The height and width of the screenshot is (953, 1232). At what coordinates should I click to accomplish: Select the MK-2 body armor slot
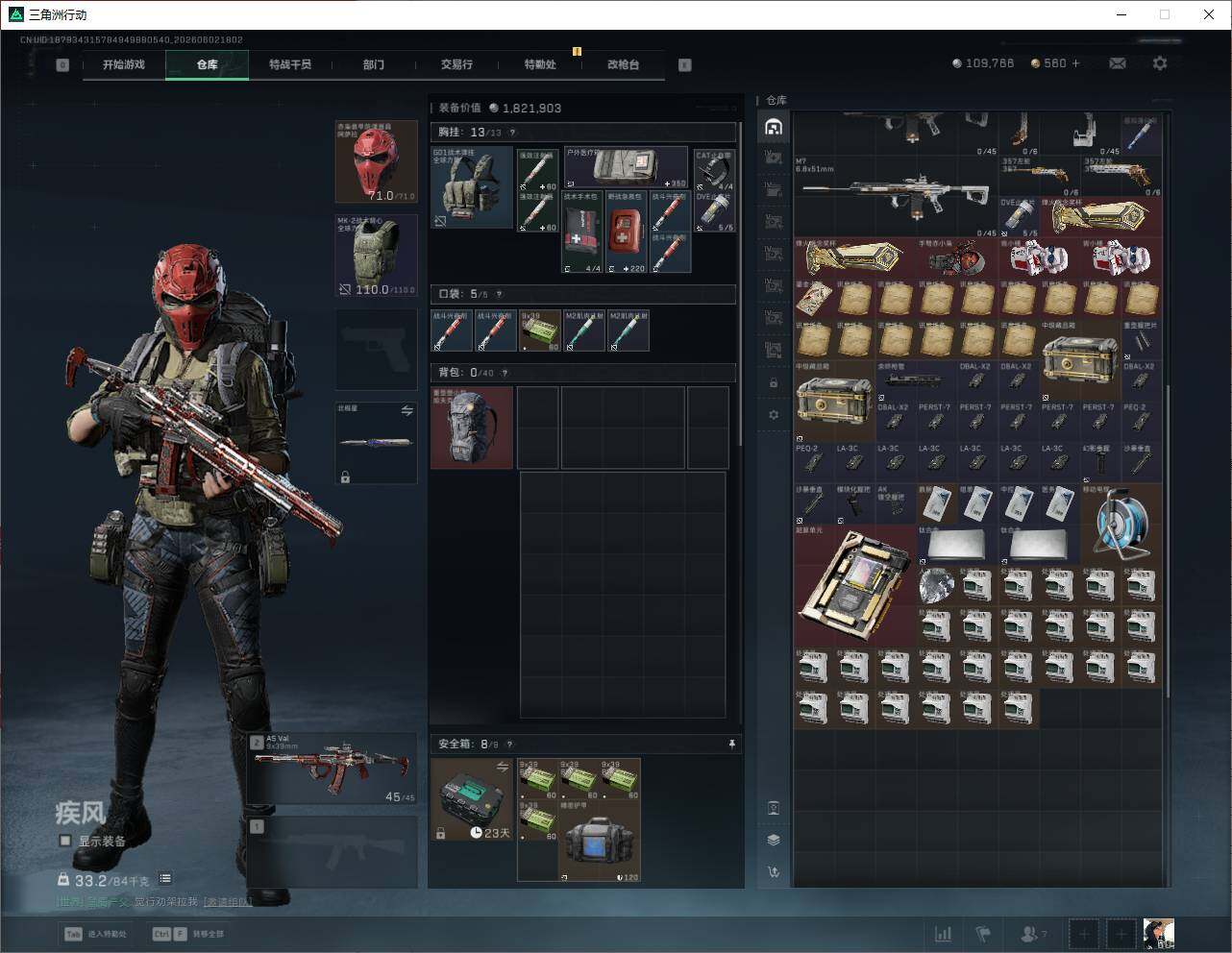pyautogui.click(x=377, y=256)
